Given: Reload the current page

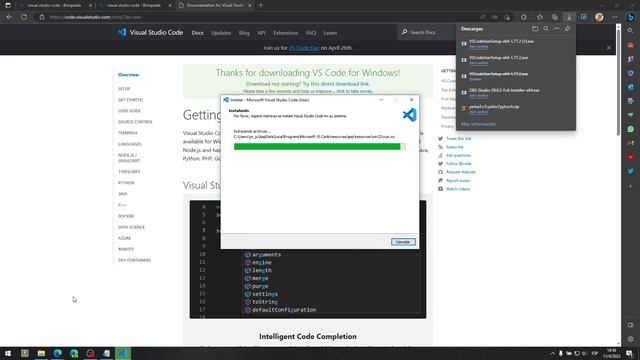Looking at the screenshot, I should [24, 17].
